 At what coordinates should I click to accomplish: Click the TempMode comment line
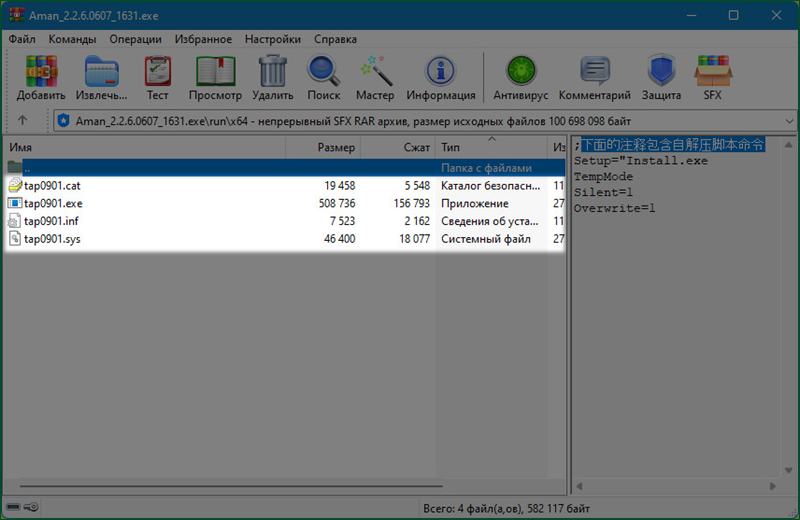point(603,177)
